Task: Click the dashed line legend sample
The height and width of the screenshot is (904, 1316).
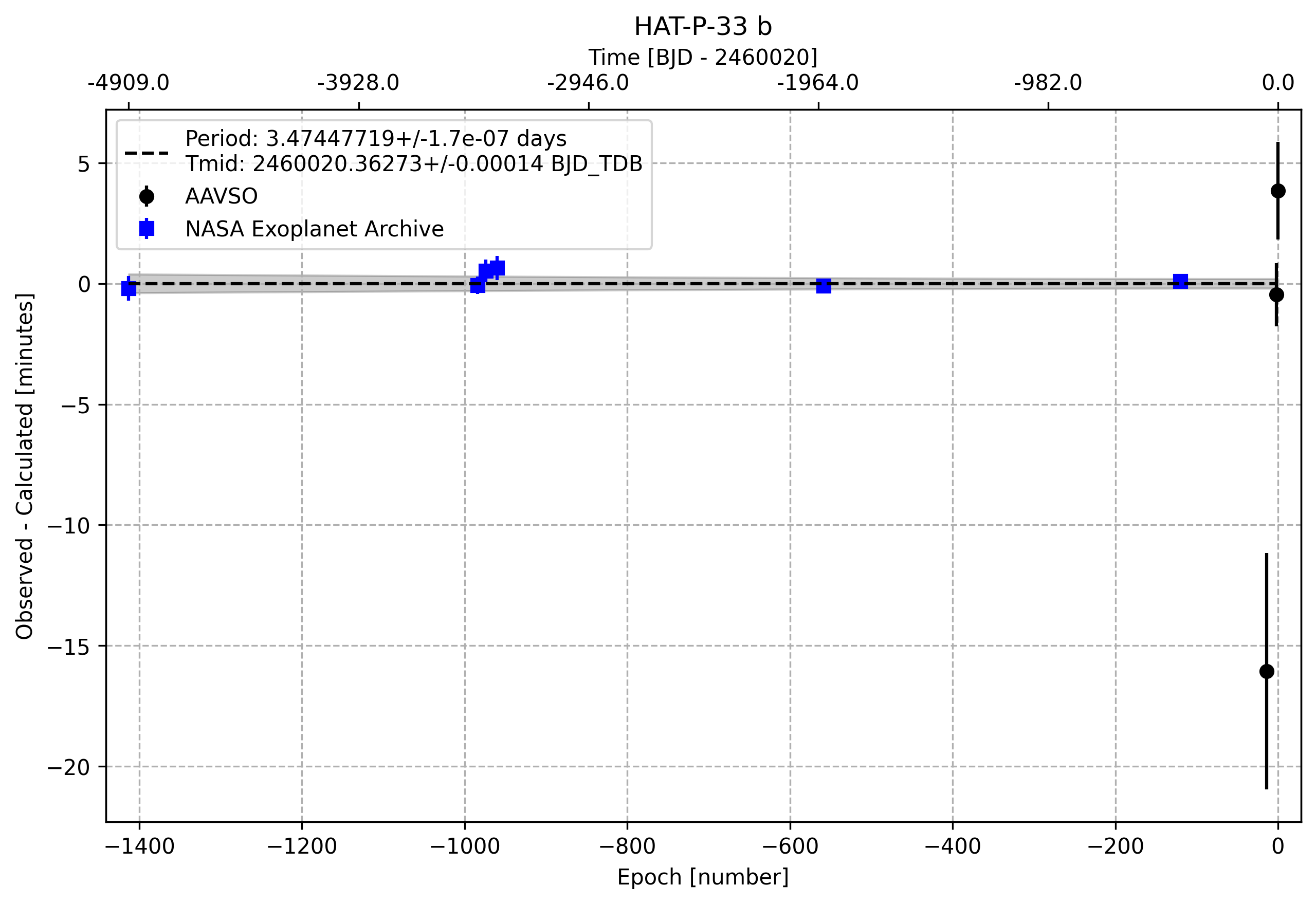Action: 147,153
